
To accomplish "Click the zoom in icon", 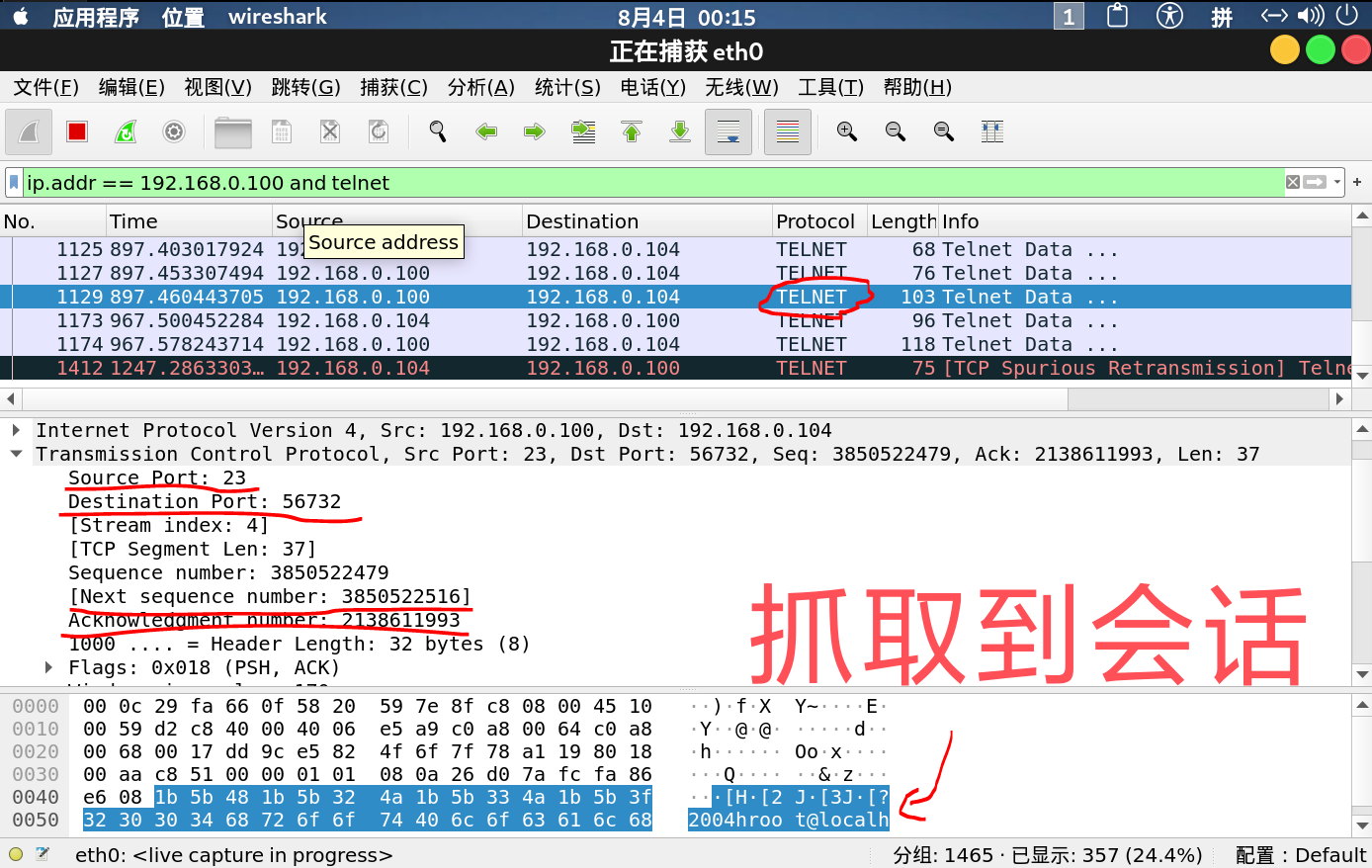I will pyautogui.click(x=847, y=131).
